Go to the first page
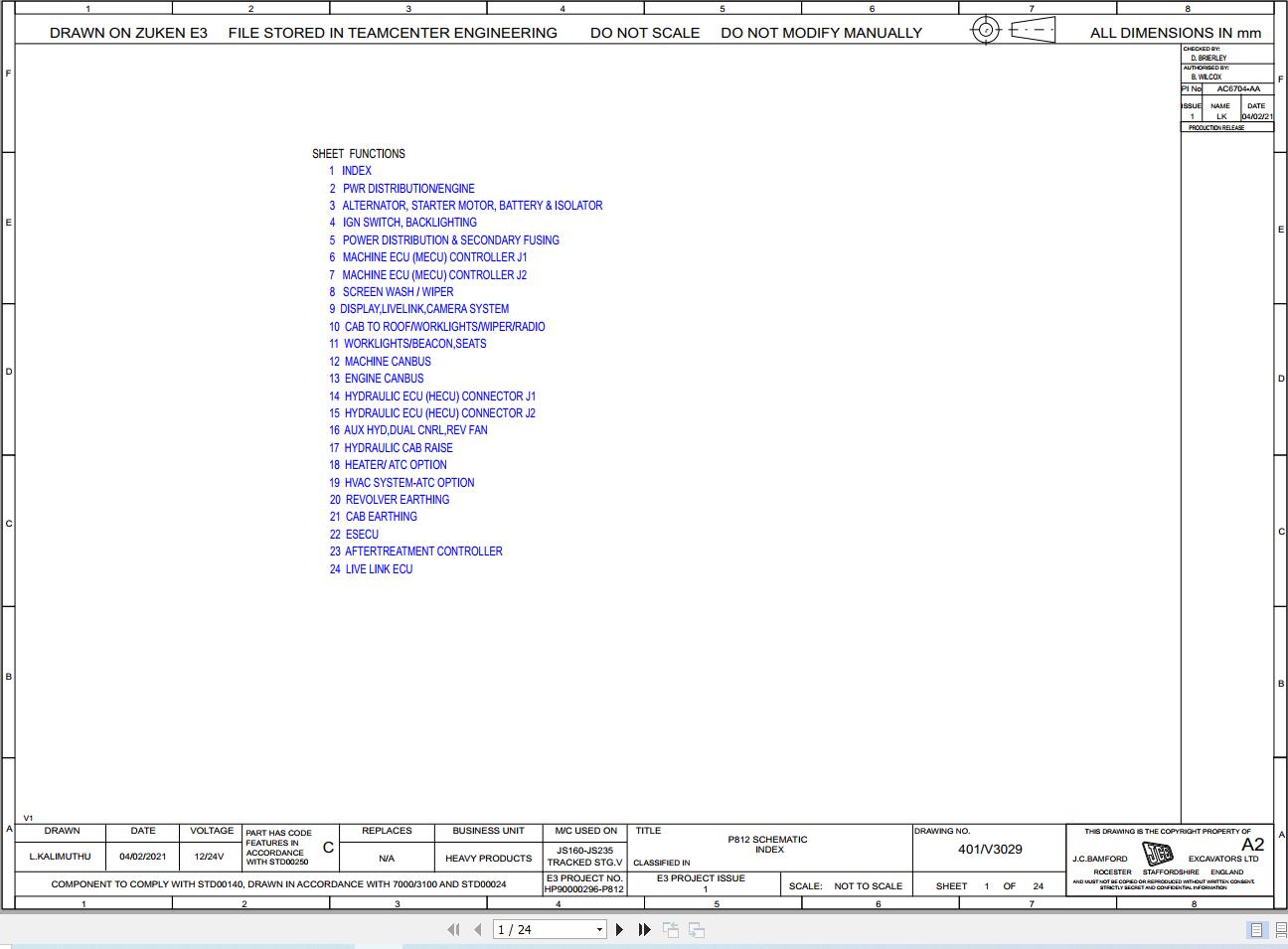1288x949 pixels. [453, 930]
